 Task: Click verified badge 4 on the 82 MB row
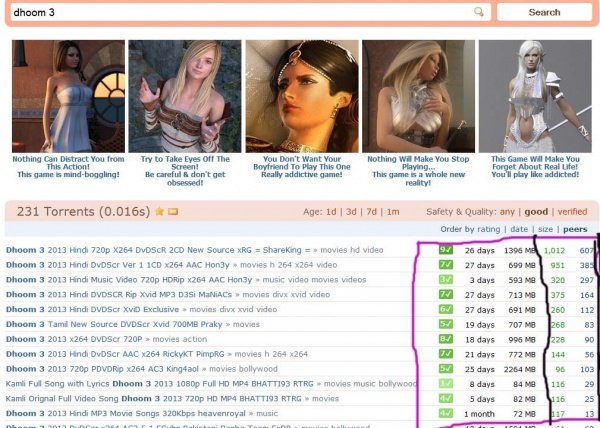[446, 398]
